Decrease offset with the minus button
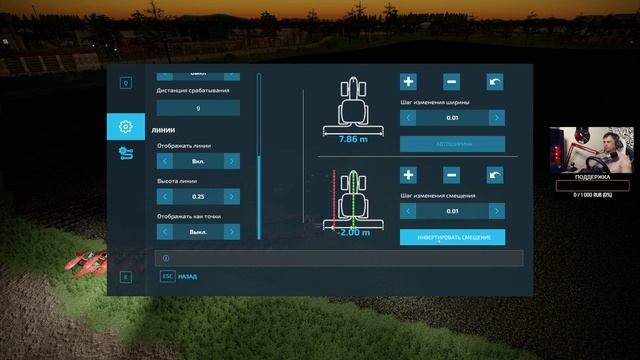 pyautogui.click(x=451, y=175)
